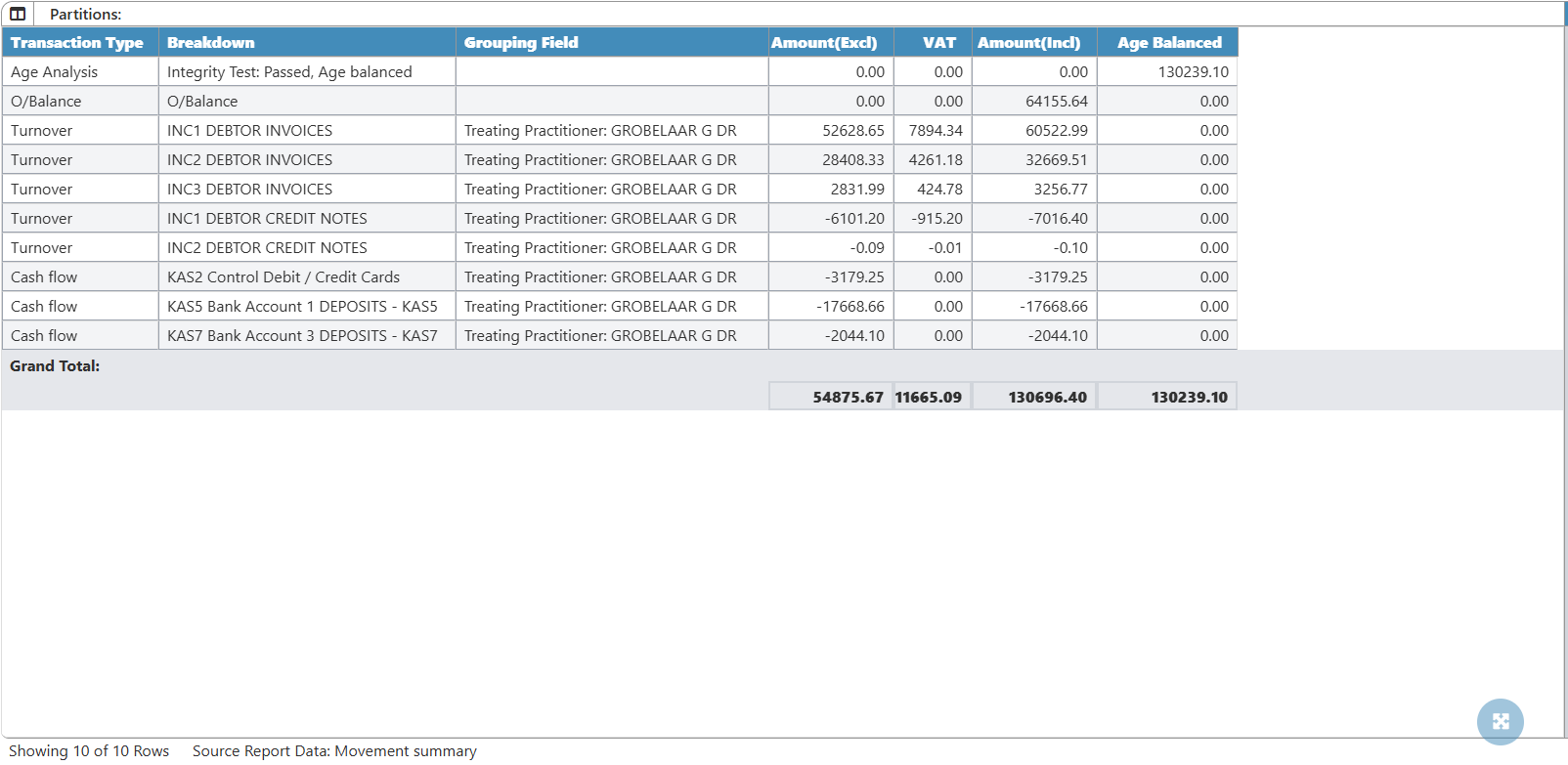Sort by Breakdown column header
Screen dimensions: 1568x765
click(210, 43)
